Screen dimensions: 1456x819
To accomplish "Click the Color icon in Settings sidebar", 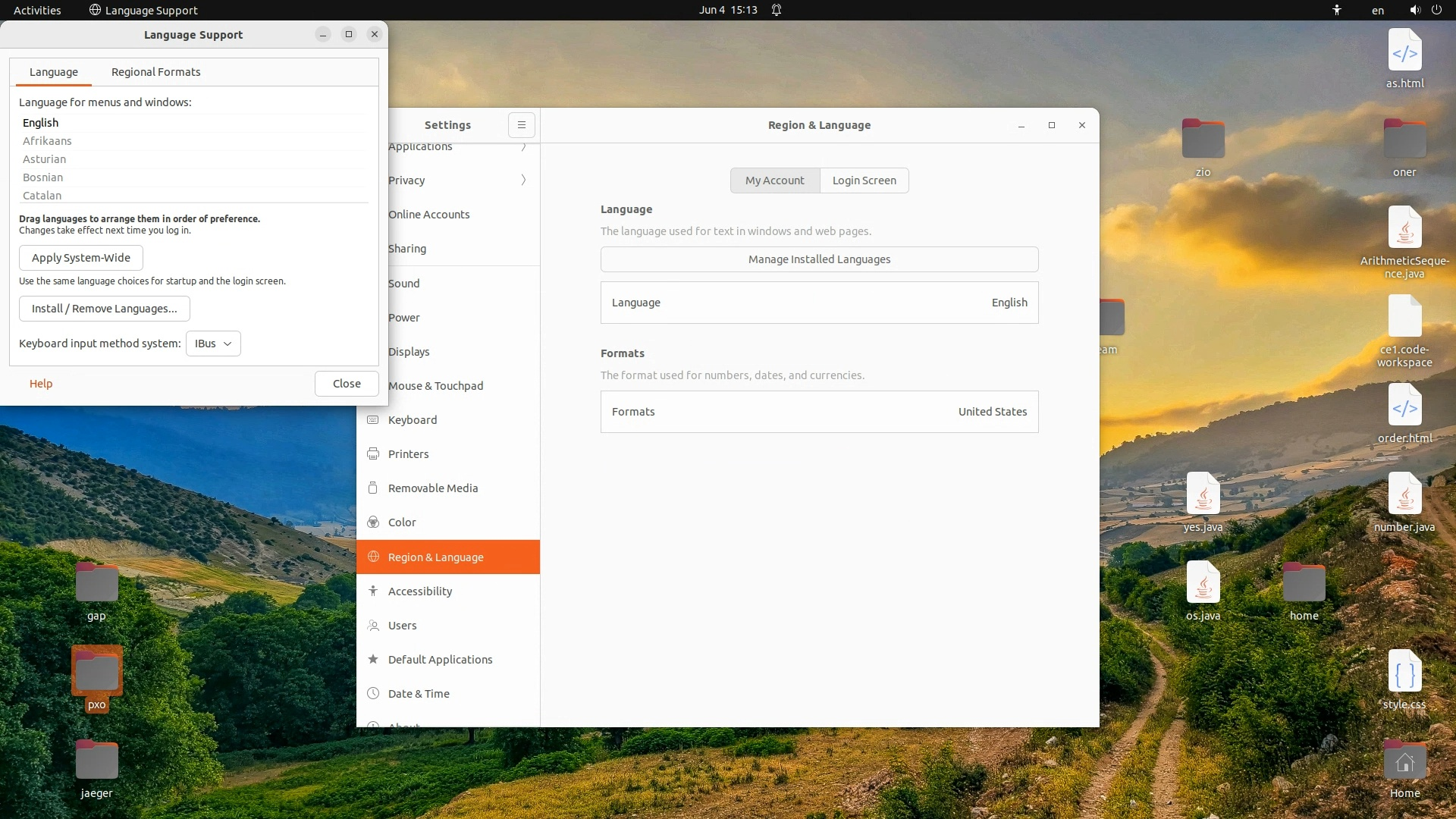I will coord(372,522).
